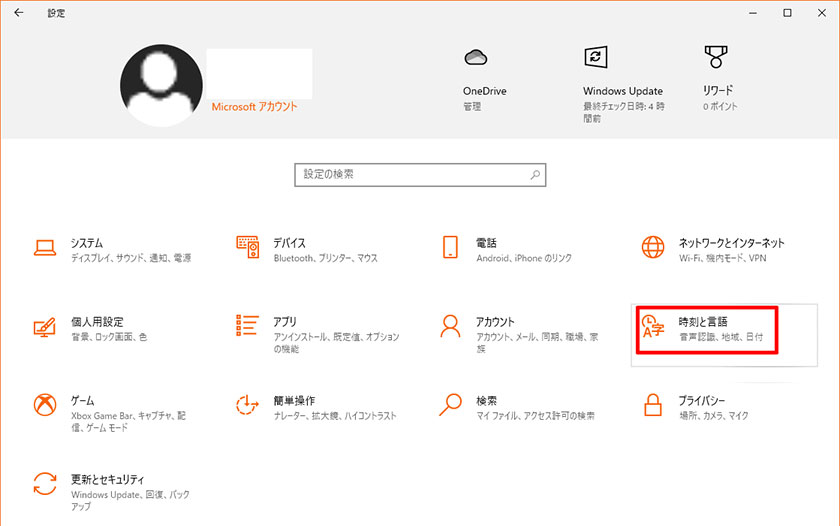Click the Bluetooth、プリンター、マウス description

[x=326, y=258]
